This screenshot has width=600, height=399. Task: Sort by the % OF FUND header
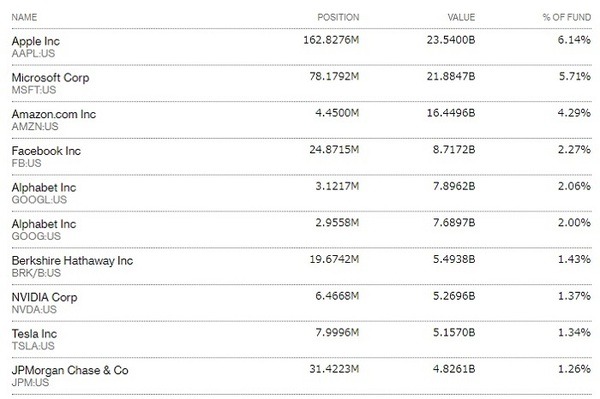coord(567,17)
